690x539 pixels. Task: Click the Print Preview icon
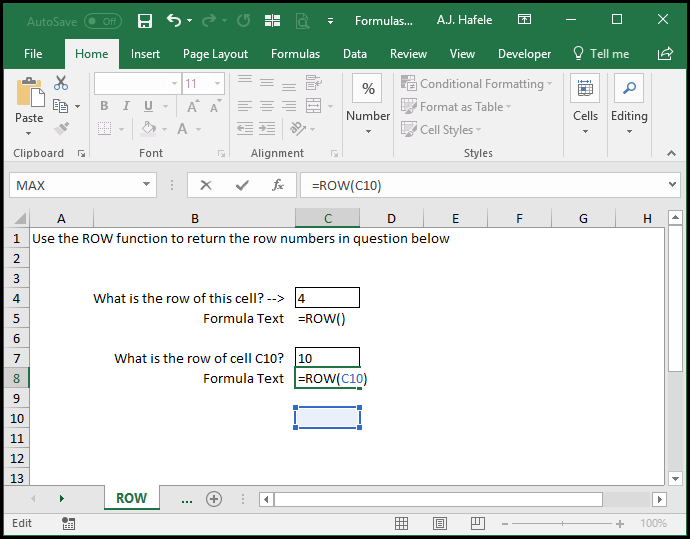coord(302,21)
